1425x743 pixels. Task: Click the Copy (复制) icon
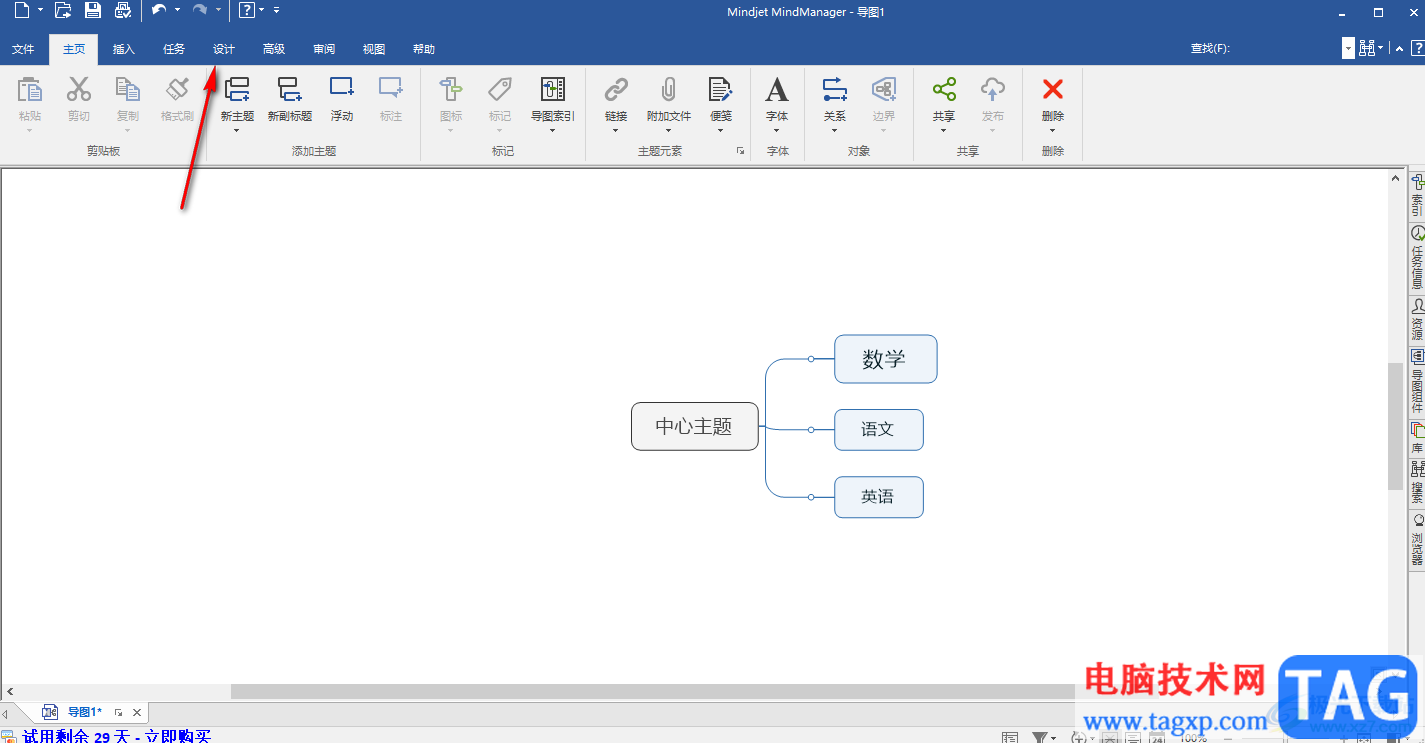128,90
